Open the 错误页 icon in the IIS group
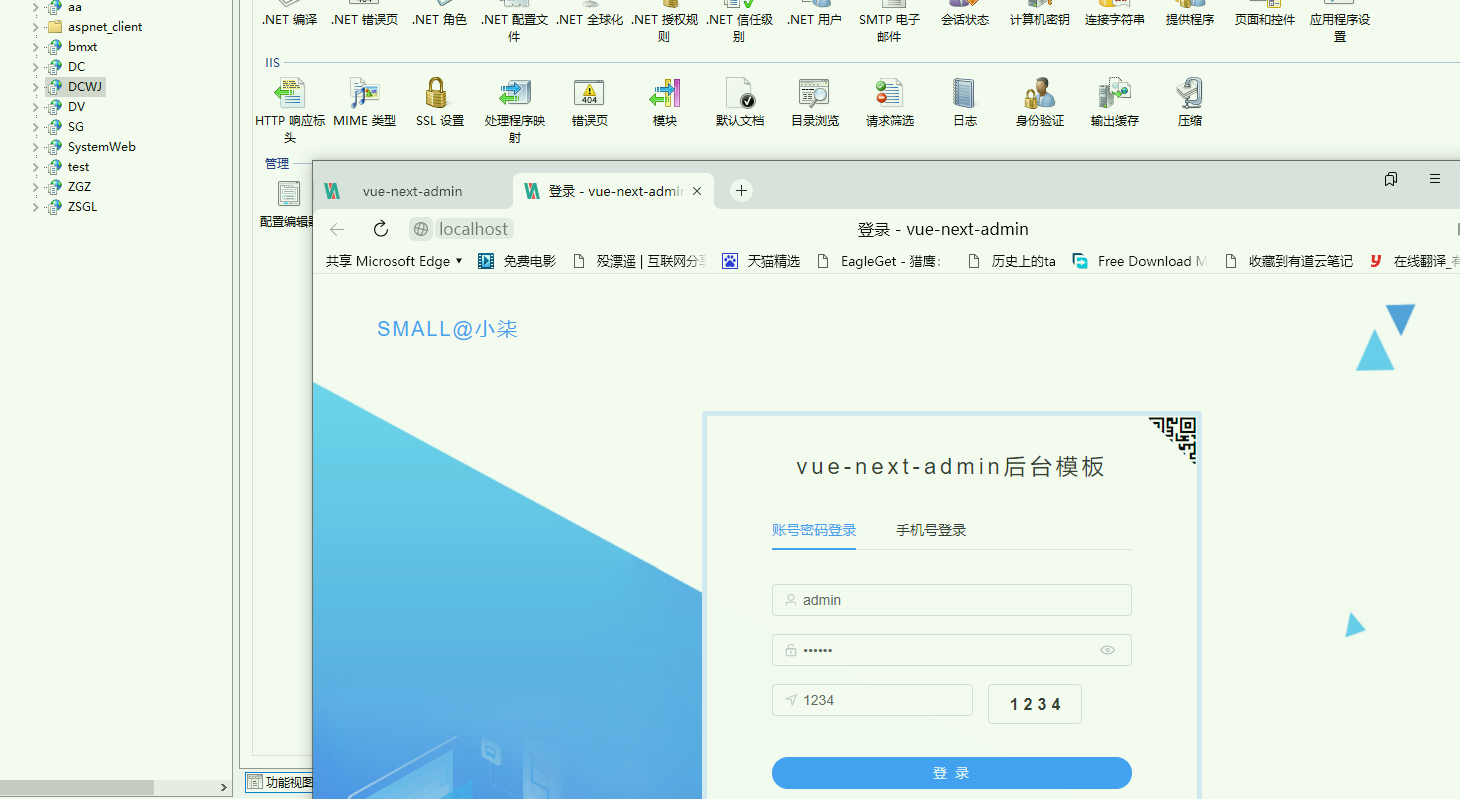Screen dimensions: 1460x799 (x=589, y=94)
